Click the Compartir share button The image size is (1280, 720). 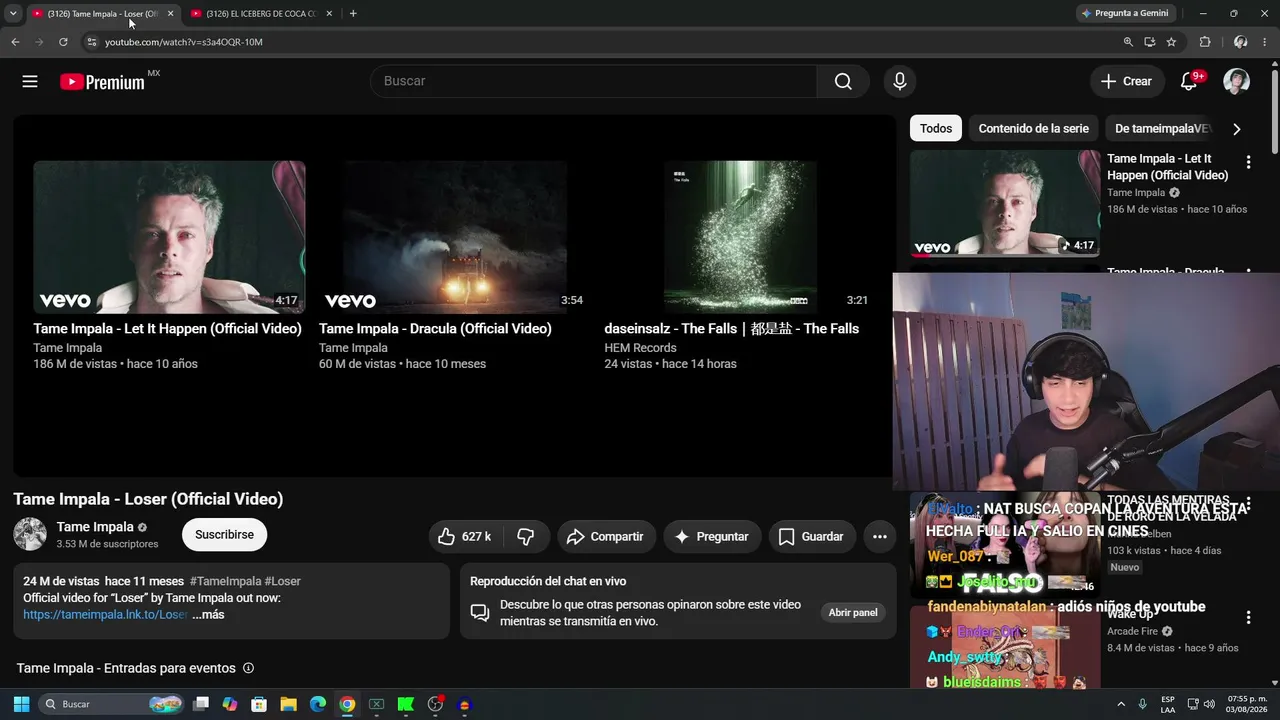click(606, 537)
